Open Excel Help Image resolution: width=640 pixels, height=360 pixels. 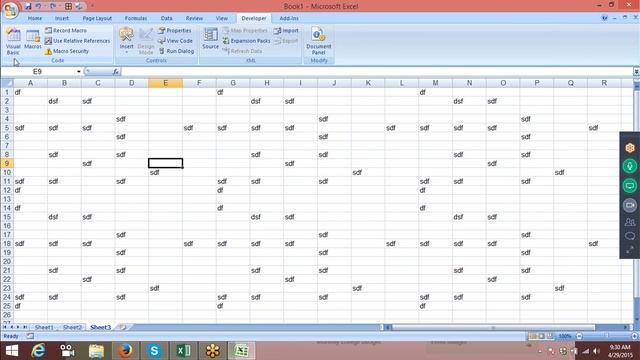[x=604, y=18]
